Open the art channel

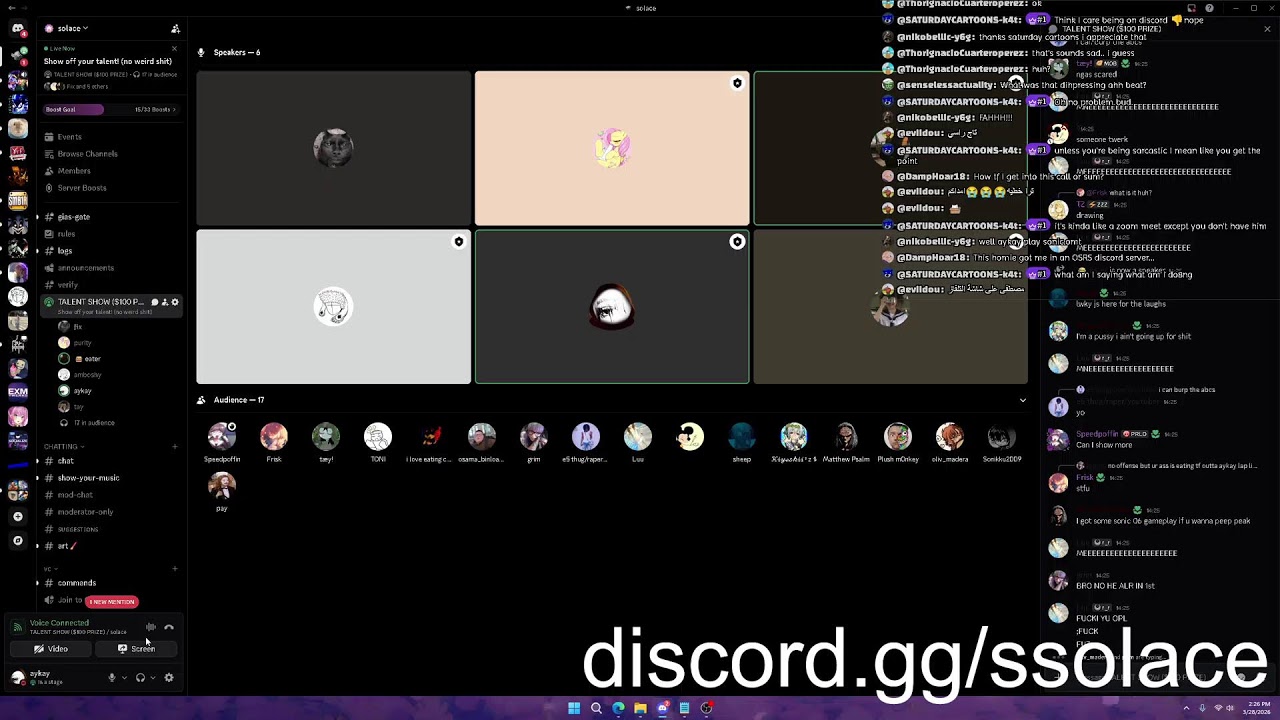coord(66,546)
